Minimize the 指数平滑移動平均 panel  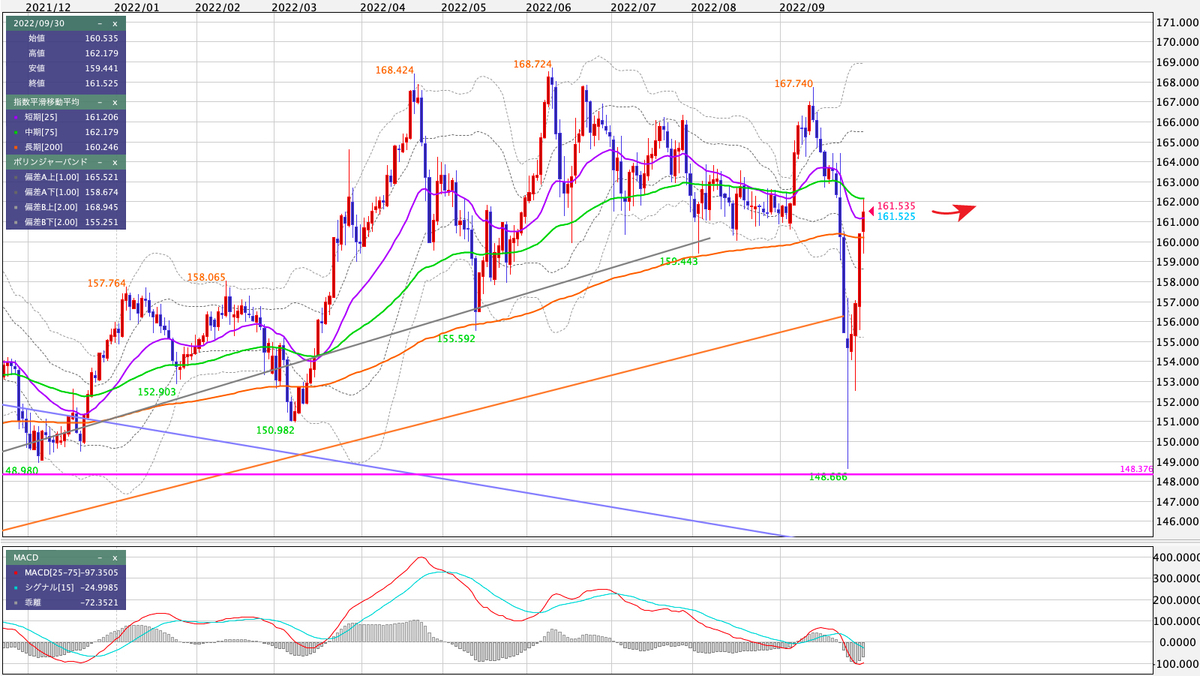101,101
